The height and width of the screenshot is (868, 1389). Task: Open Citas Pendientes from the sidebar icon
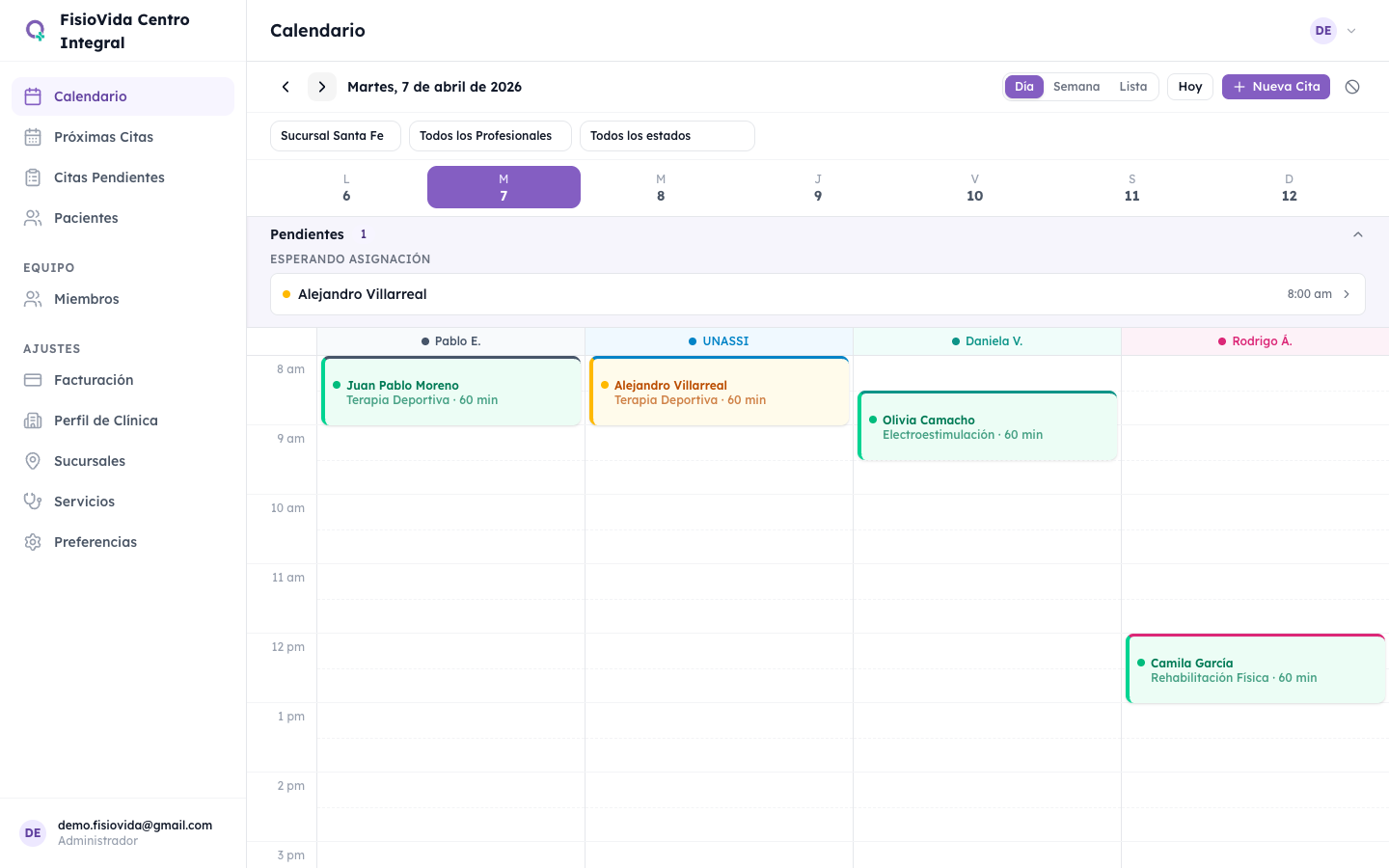[34, 176]
